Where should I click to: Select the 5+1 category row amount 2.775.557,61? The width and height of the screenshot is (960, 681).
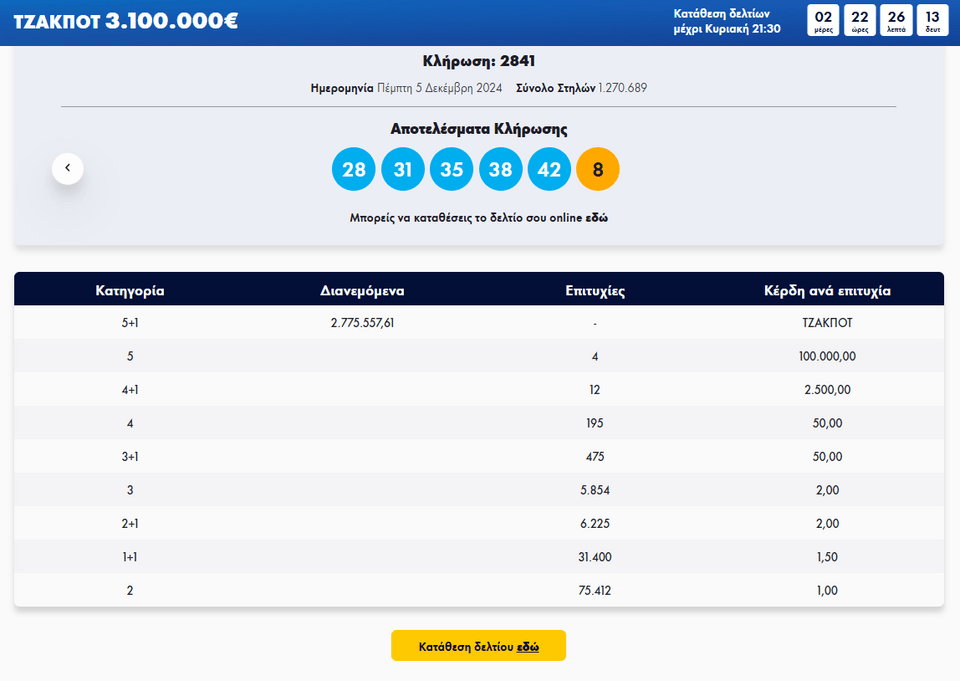362,323
